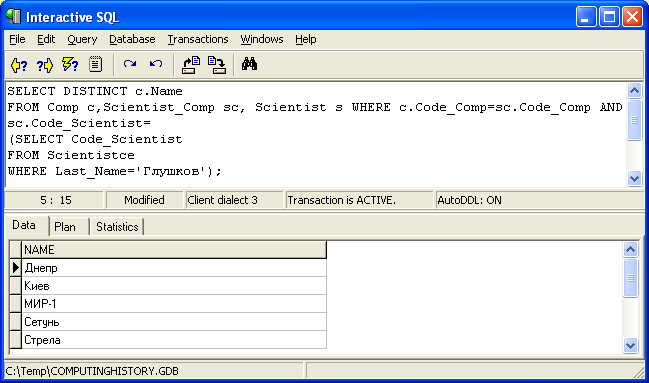The width and height of the screenshot is (649, 383).
Task: Open the Transactions menu
Action: 198,39
